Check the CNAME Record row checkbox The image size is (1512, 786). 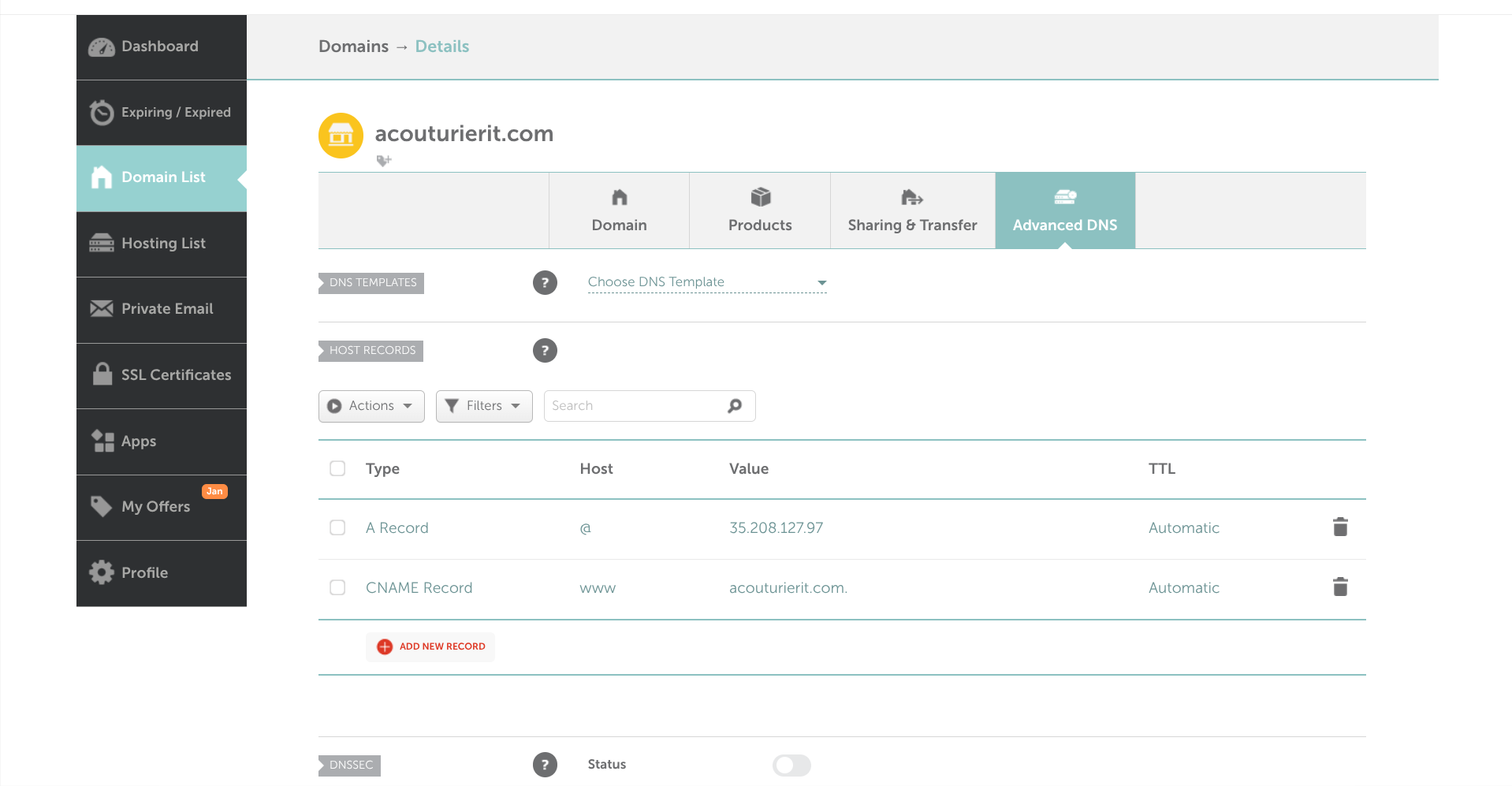(337, 587)
